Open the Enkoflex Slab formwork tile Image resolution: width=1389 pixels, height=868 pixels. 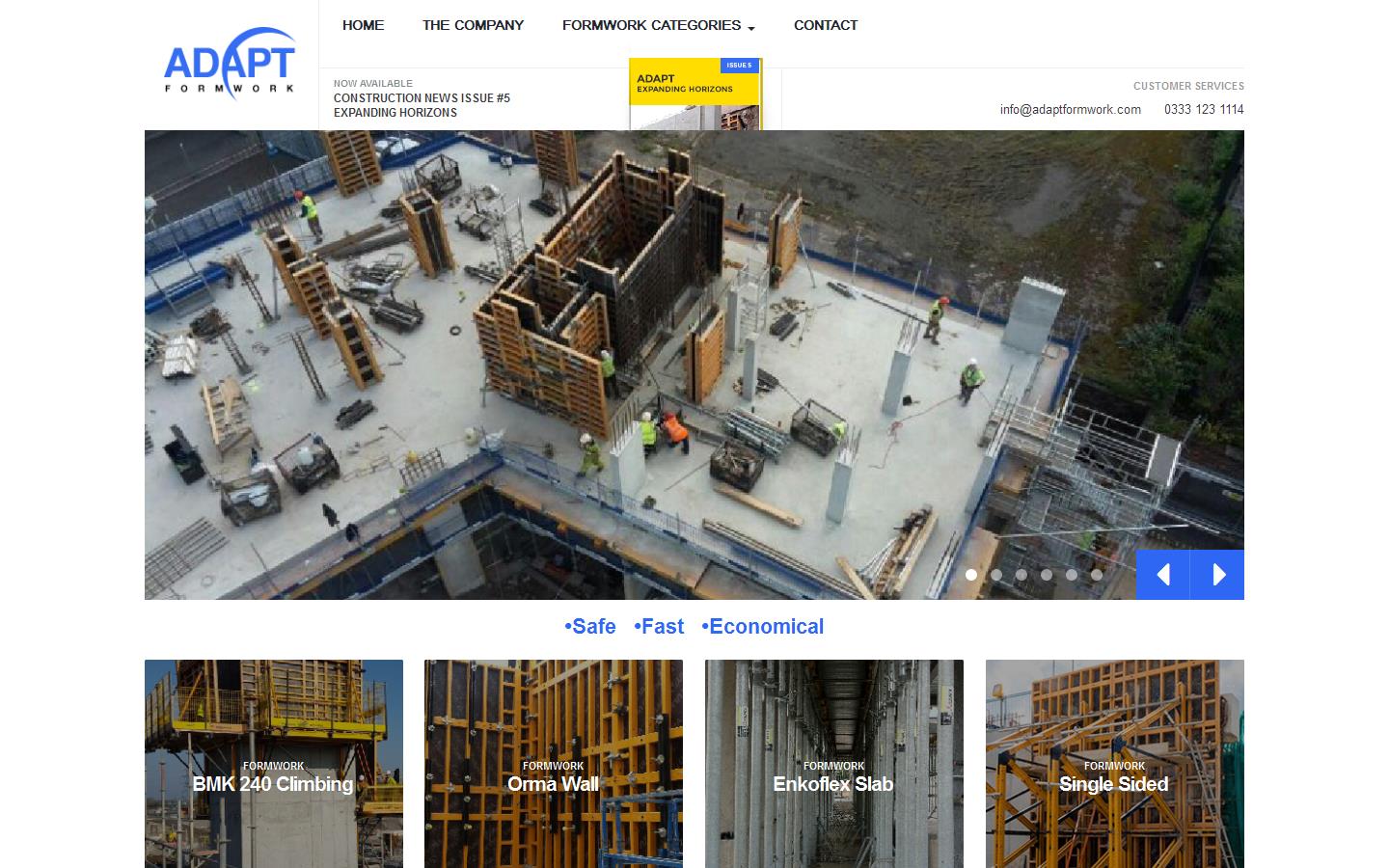click(833, 763)
